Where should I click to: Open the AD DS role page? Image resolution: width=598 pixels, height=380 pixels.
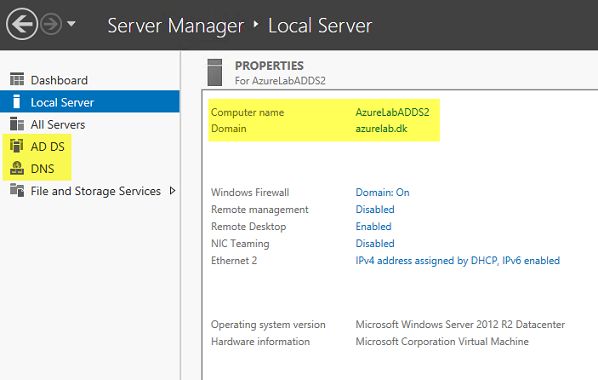[48, 147]
